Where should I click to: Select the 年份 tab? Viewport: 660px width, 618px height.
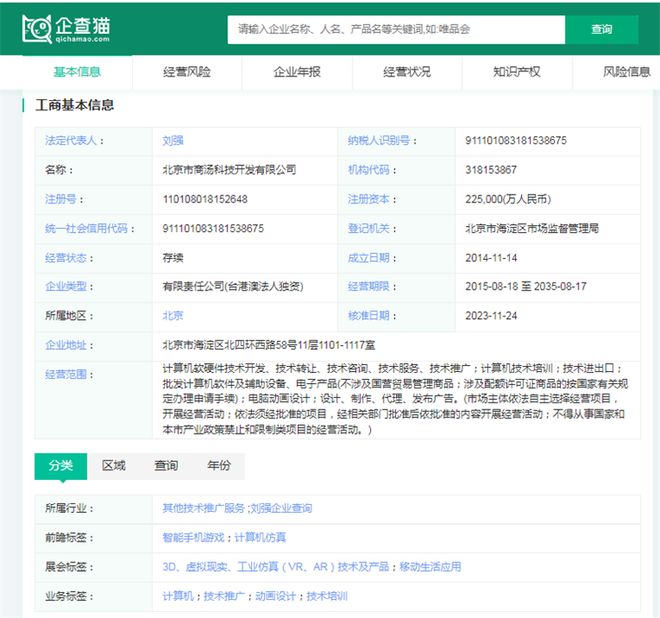point(219,466)
